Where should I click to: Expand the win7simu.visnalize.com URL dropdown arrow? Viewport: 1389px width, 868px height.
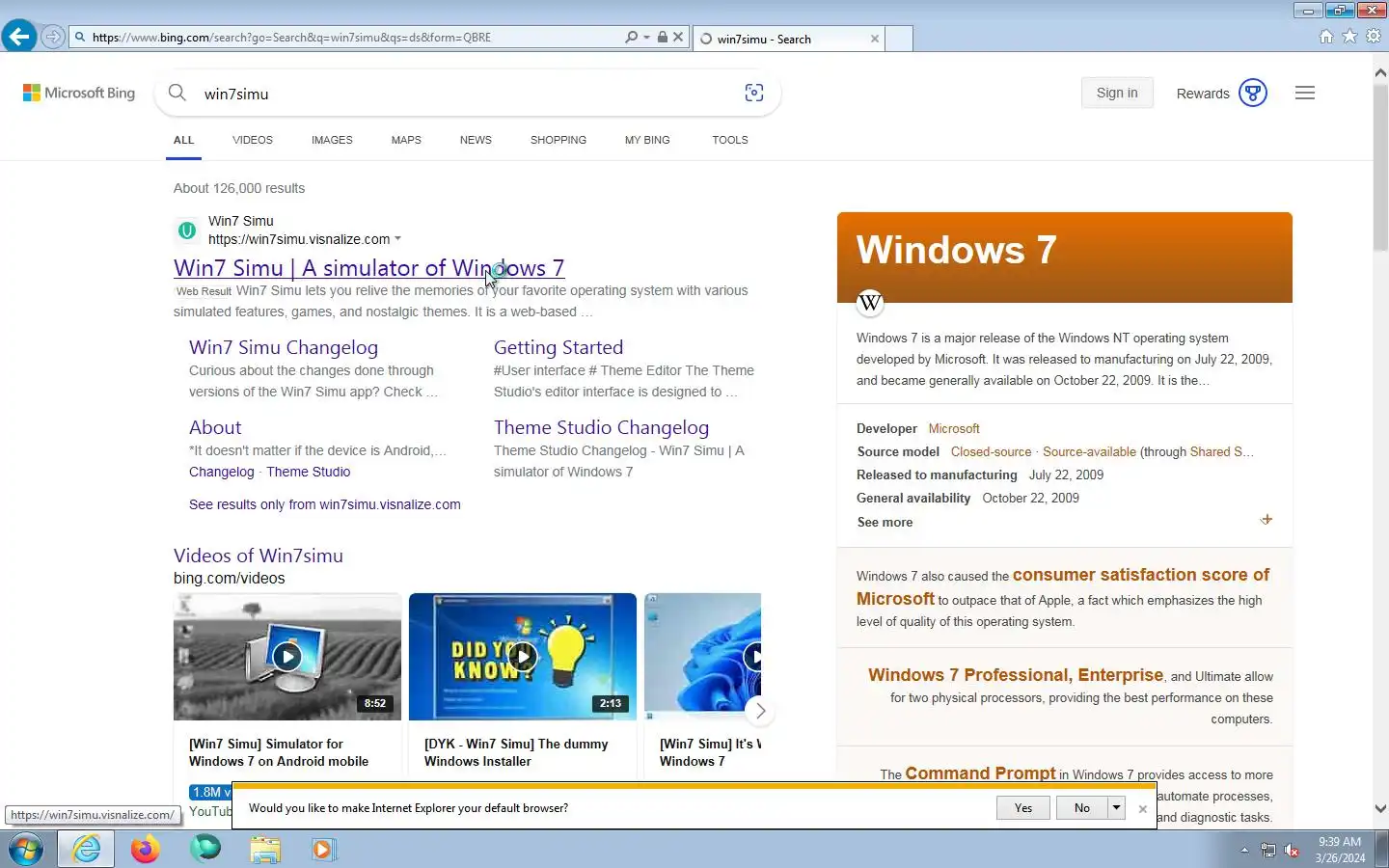397,239
